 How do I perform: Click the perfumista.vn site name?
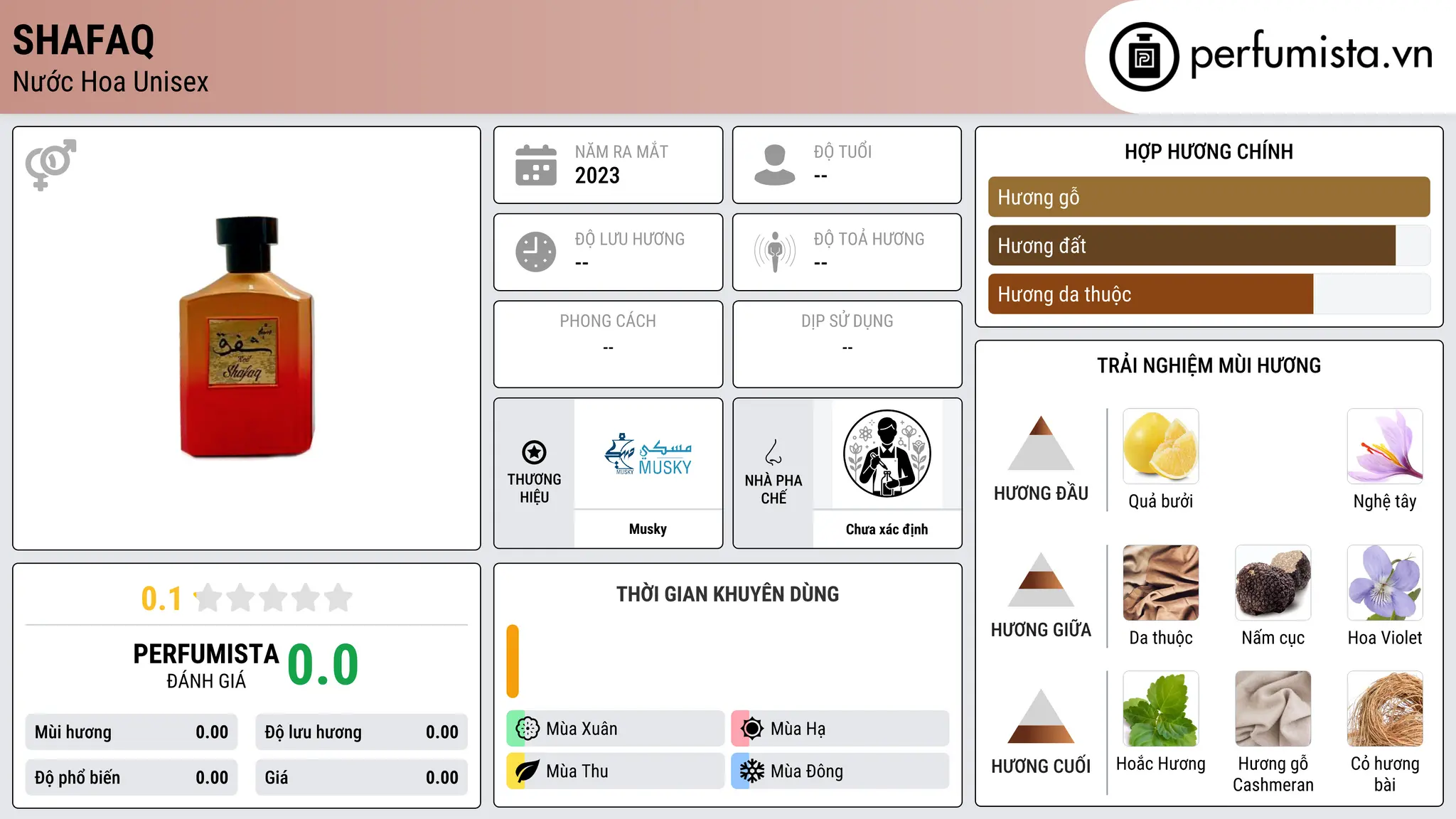point(1311,54)
